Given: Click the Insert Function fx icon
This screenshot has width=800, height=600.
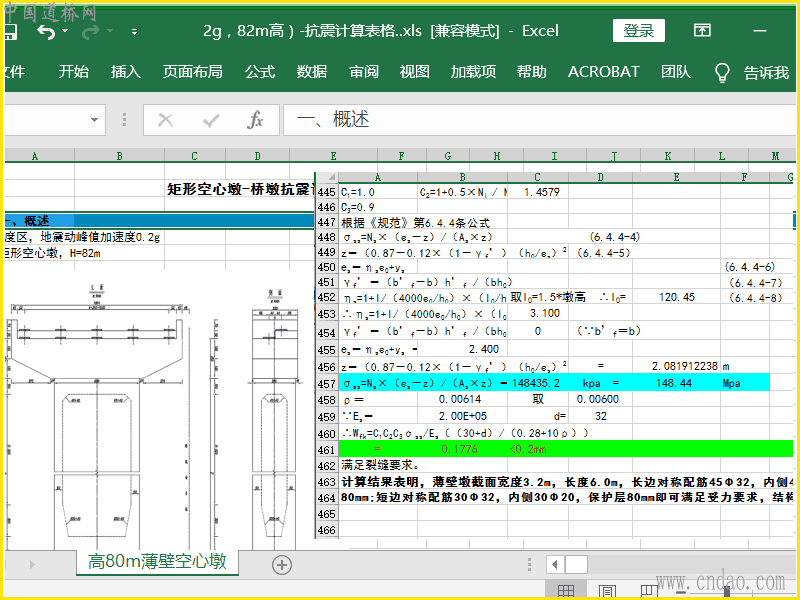Looking at the screenshot, I should point(256,120).
